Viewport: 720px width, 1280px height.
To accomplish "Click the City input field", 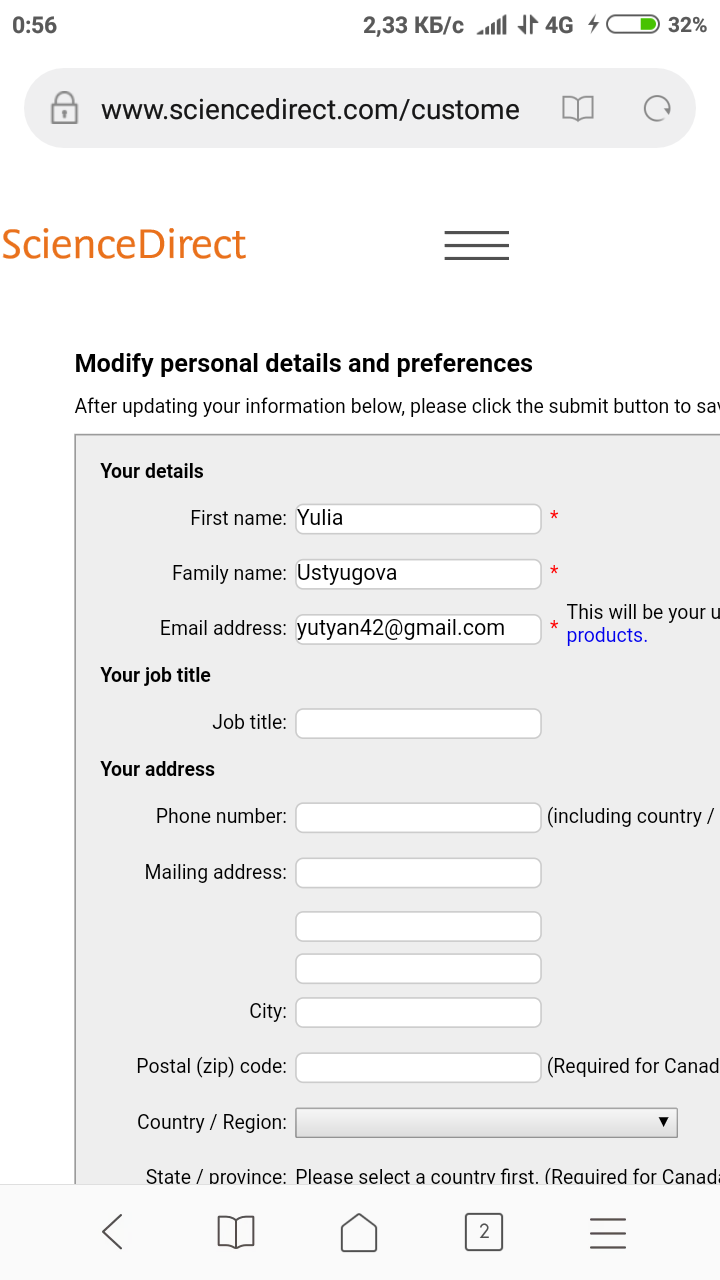I will (418, 1012).
